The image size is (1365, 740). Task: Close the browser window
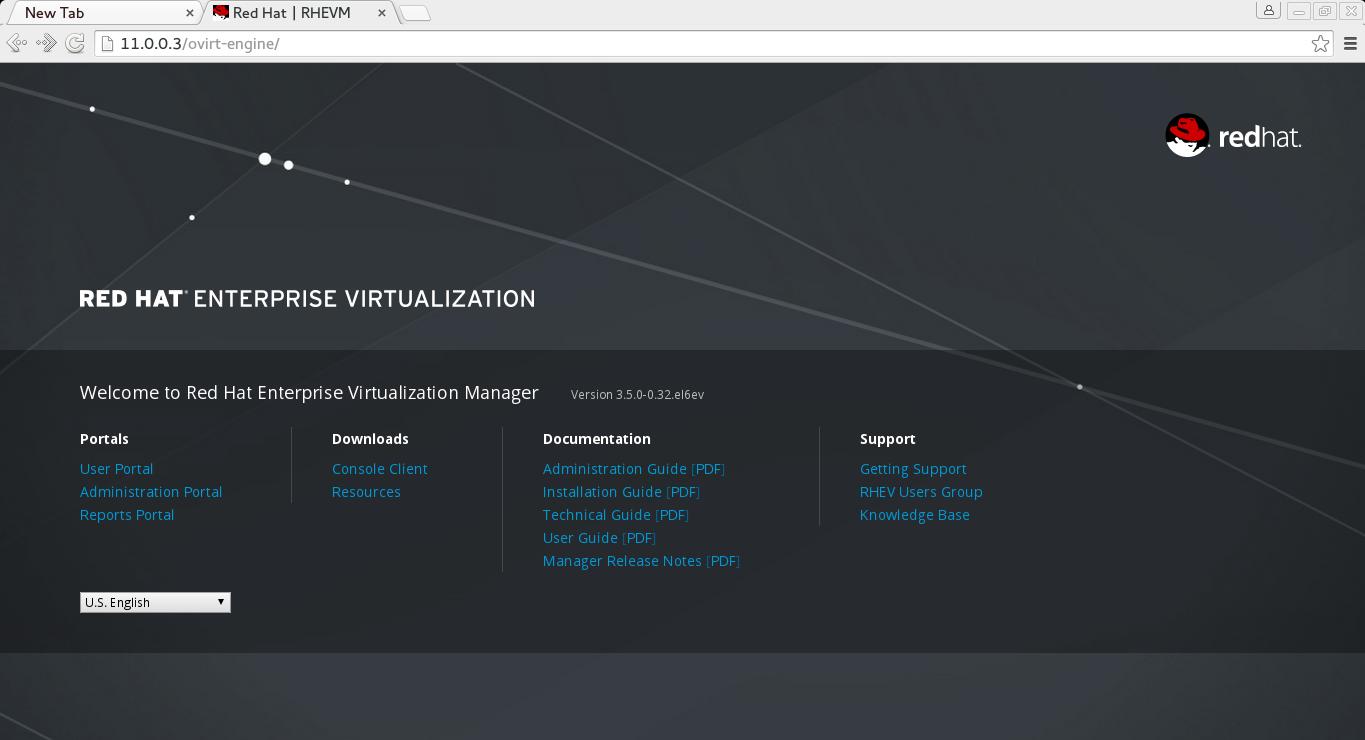(x=1351, y=11)
